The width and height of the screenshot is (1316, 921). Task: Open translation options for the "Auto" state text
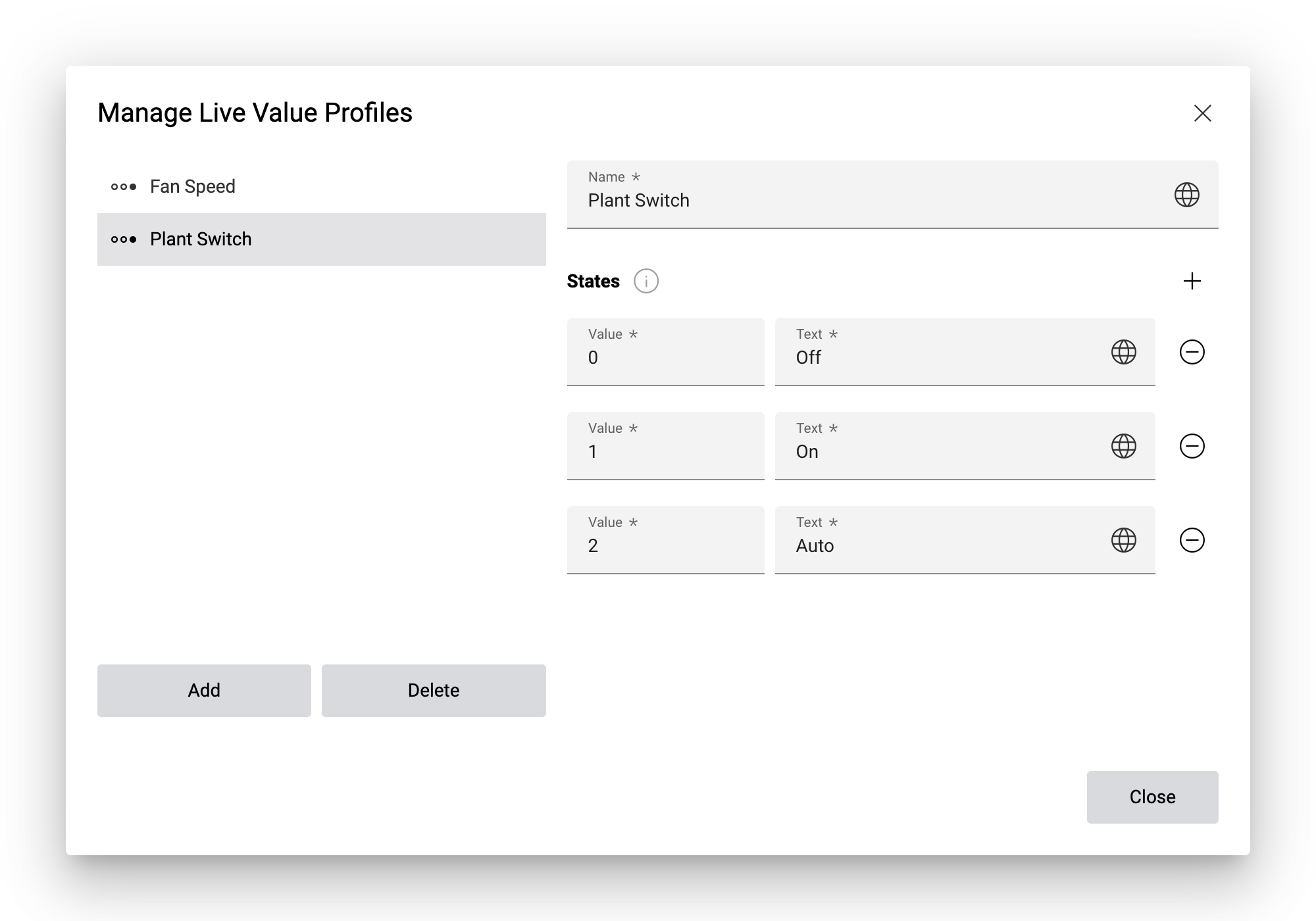pyautogui.click(x=1123, y=541)
